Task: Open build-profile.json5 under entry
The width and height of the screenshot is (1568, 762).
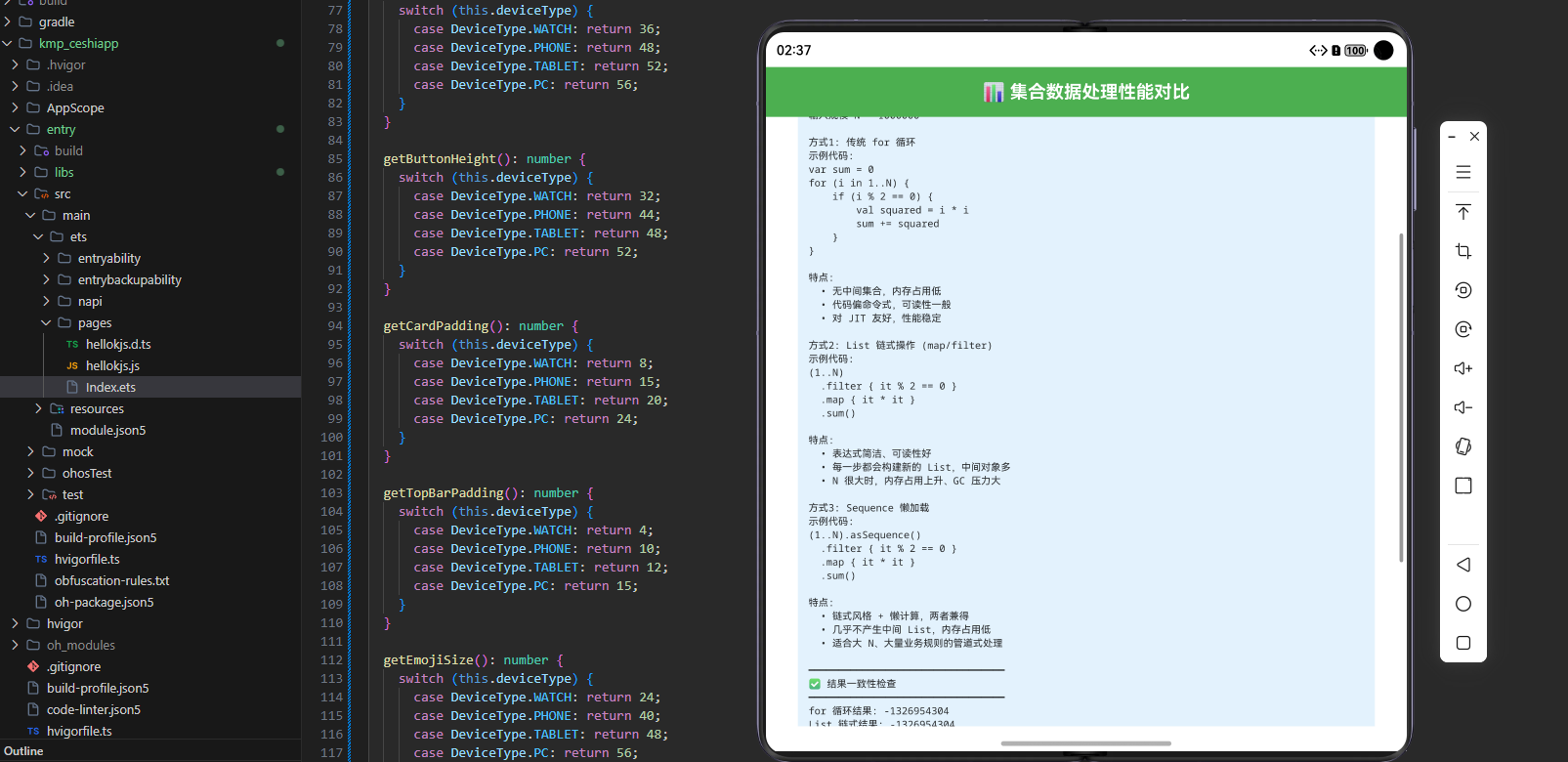Action: pyautogui.click(x=150, y=537)
